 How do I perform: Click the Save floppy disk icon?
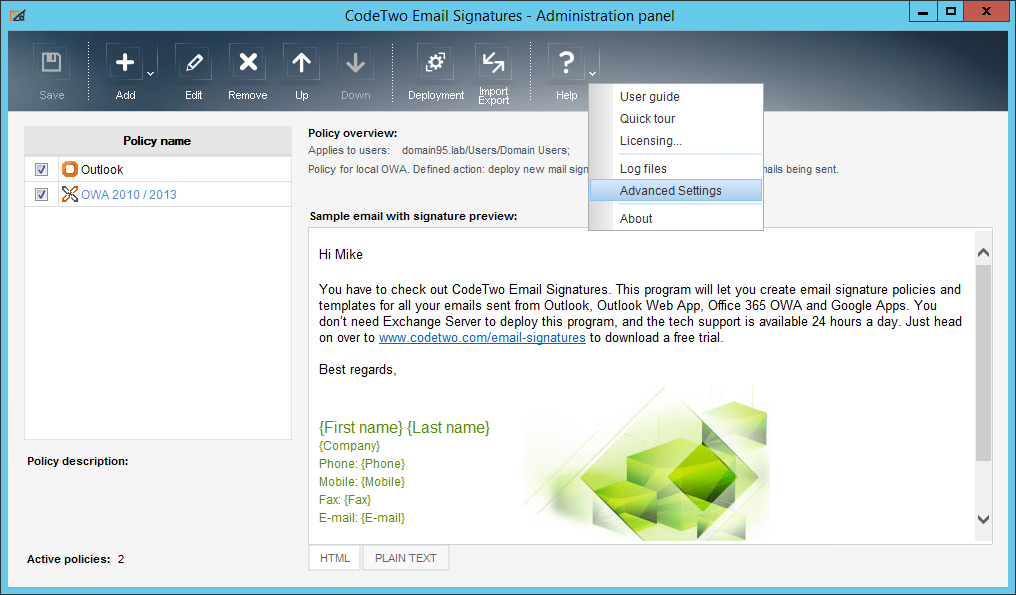tap(51, 63)
